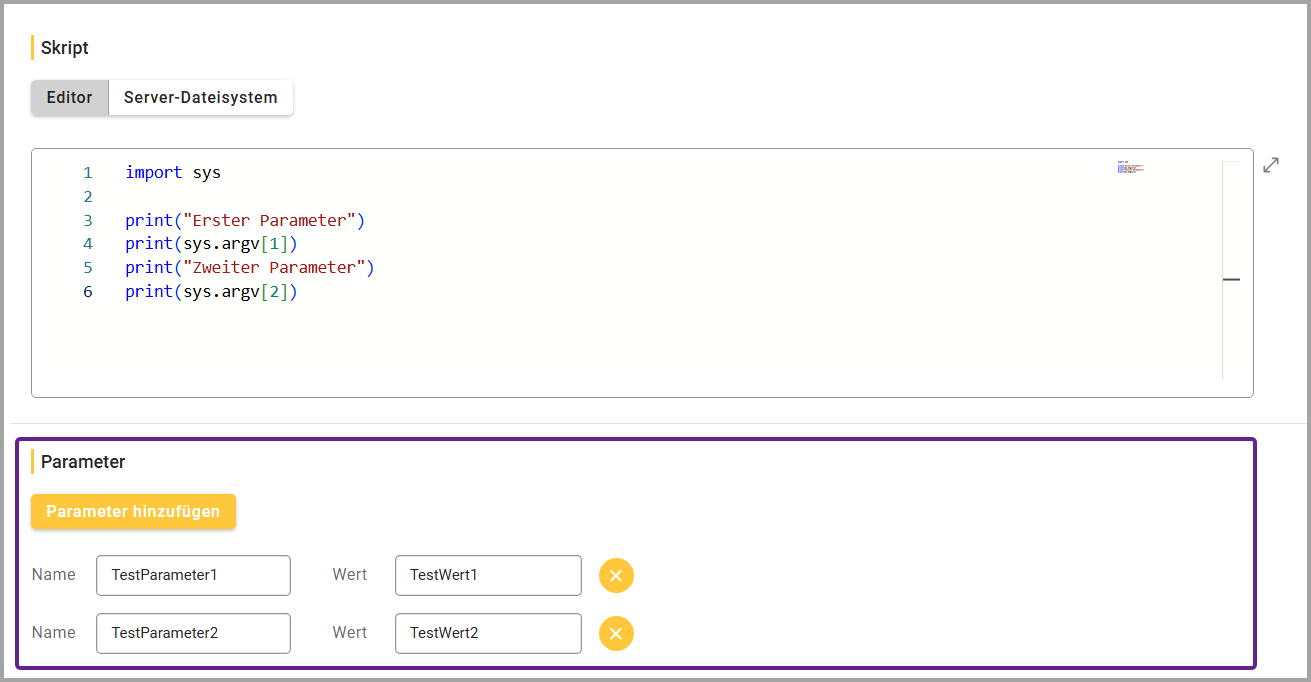1311x682 pixels.
Task: Switch to the Editor tab
Action: tap(69, 98)
